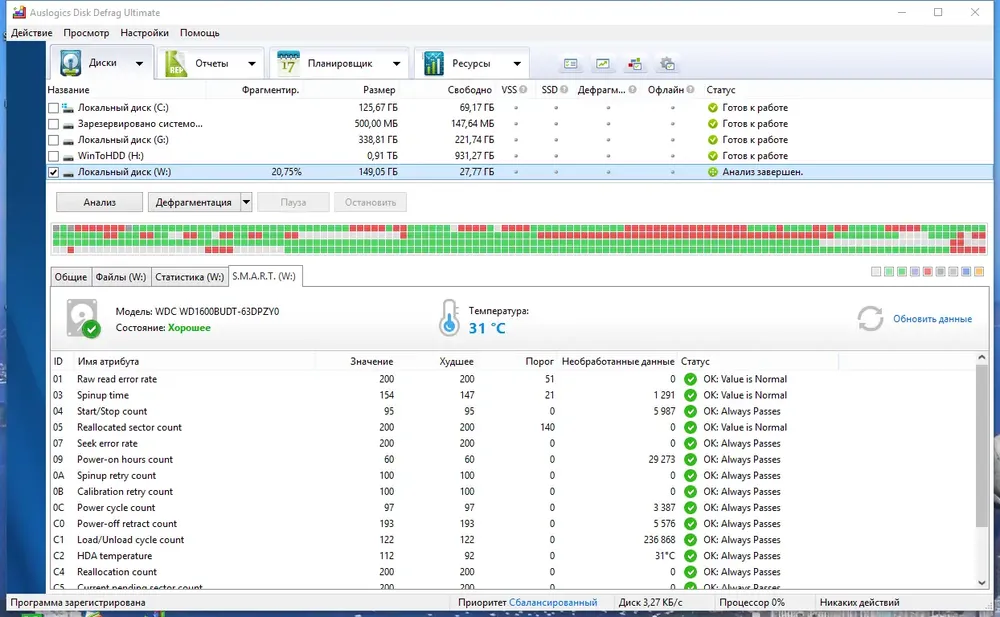
Task: Open the Настройки menu
Action: coord(144,33)
